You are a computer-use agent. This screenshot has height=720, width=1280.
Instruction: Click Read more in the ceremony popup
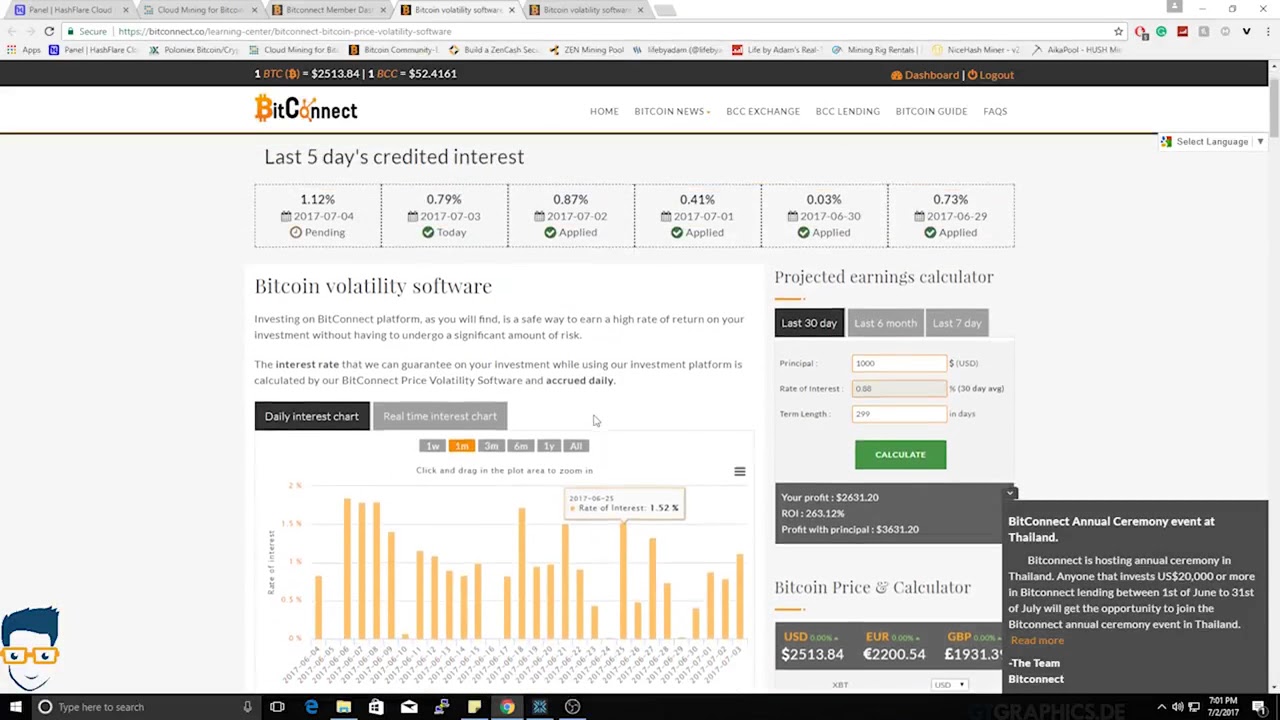[x=1037, y=640]
